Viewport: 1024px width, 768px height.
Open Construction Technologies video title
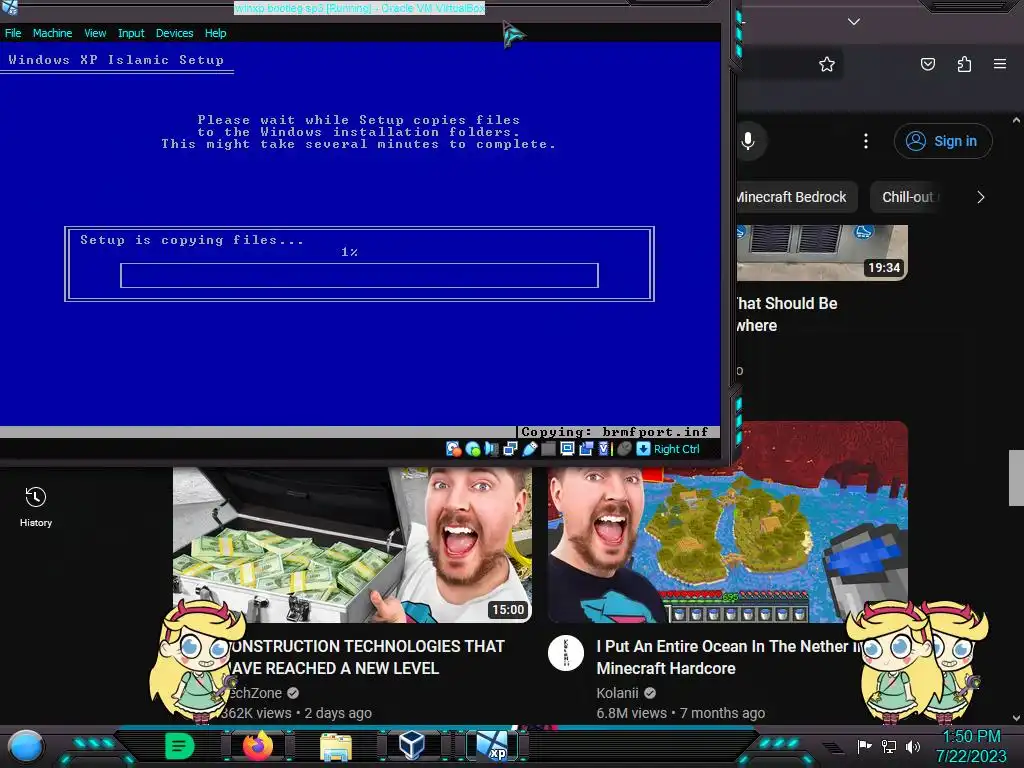366,657
